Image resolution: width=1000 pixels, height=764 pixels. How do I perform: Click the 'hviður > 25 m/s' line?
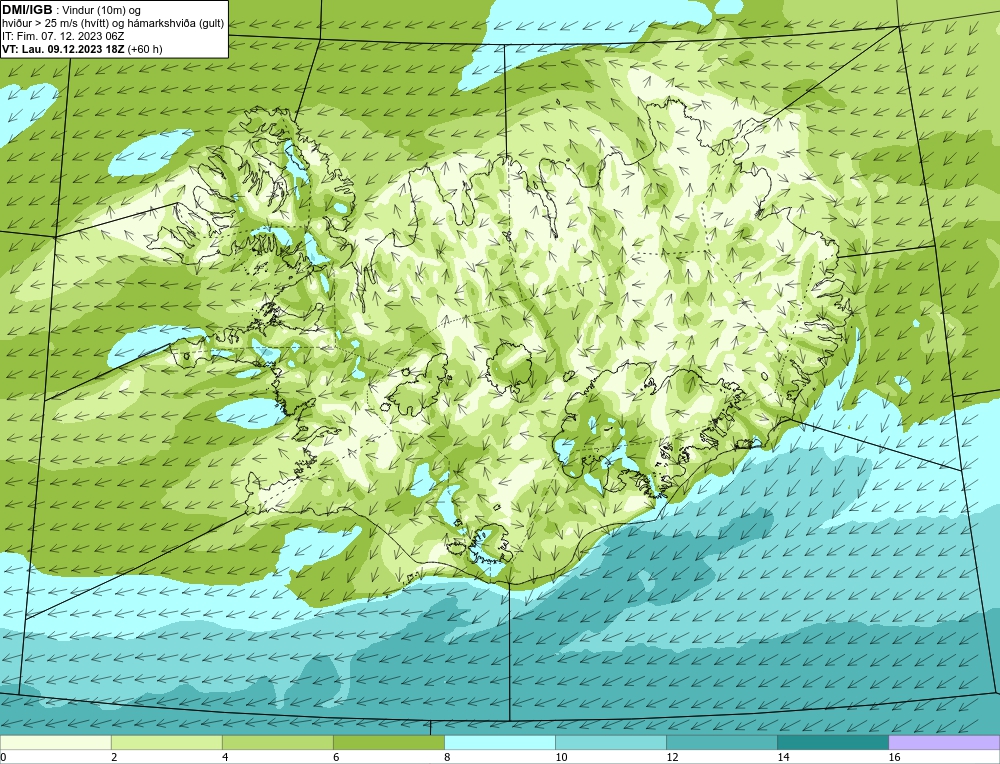point(113,24)
